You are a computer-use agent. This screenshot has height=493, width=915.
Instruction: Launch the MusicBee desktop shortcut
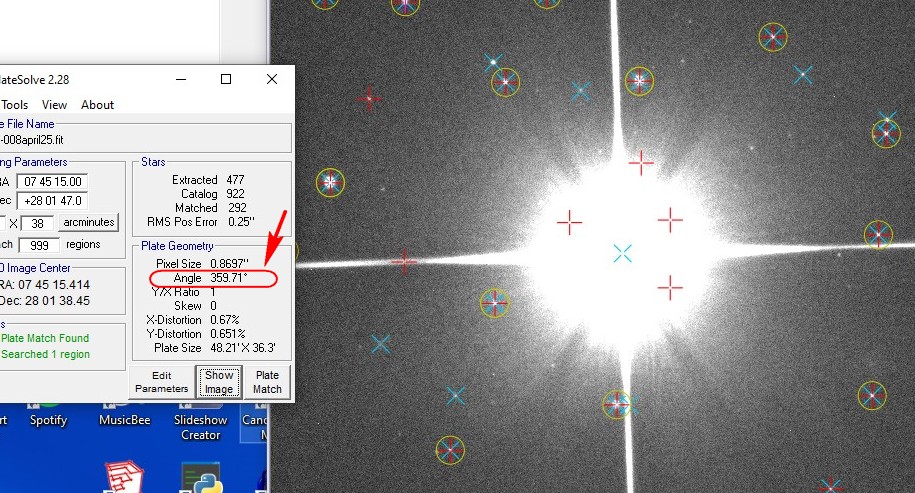[124, 421]
